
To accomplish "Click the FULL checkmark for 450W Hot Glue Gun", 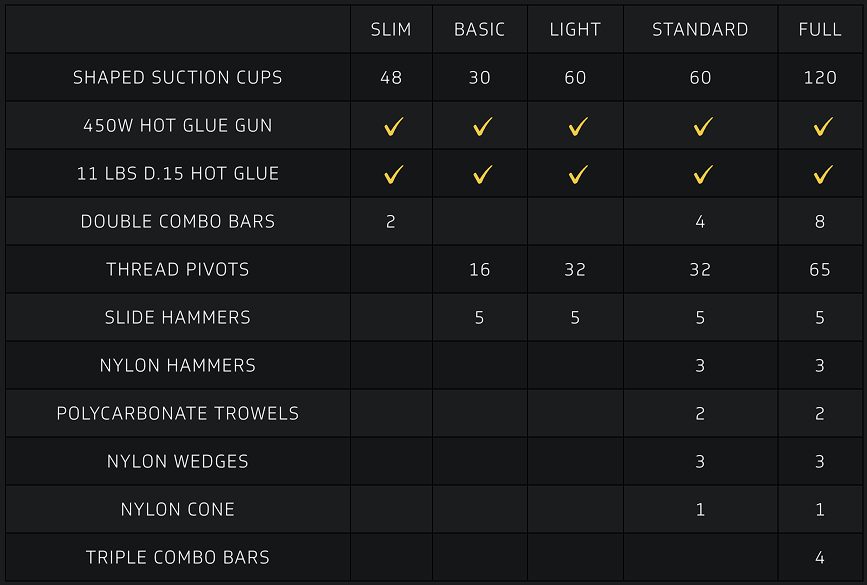I will point(823,127).
